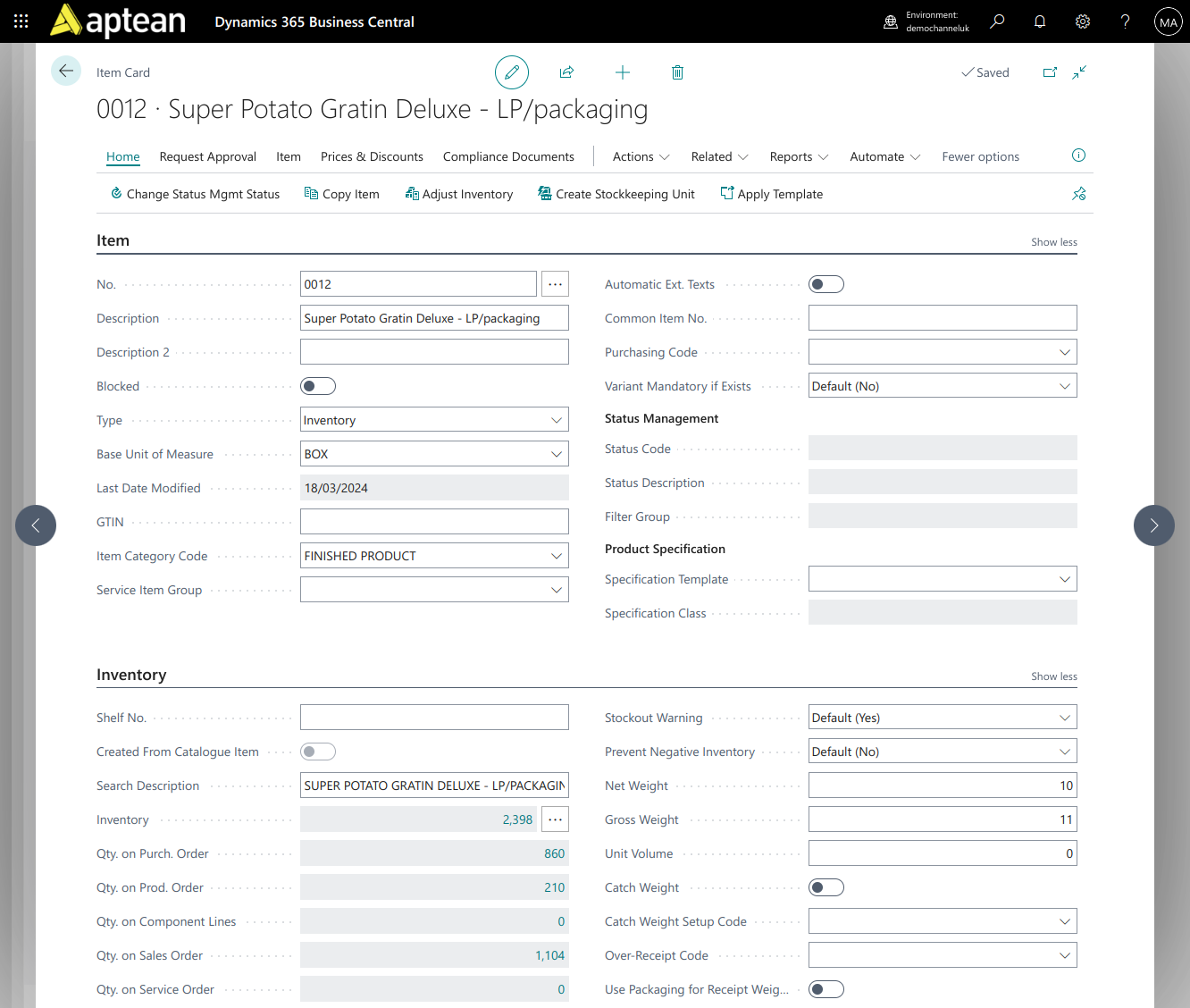Collapse the page with the shrink icon
1190x1008 pixels.
pyautogui.click(x=1079, y=72)
